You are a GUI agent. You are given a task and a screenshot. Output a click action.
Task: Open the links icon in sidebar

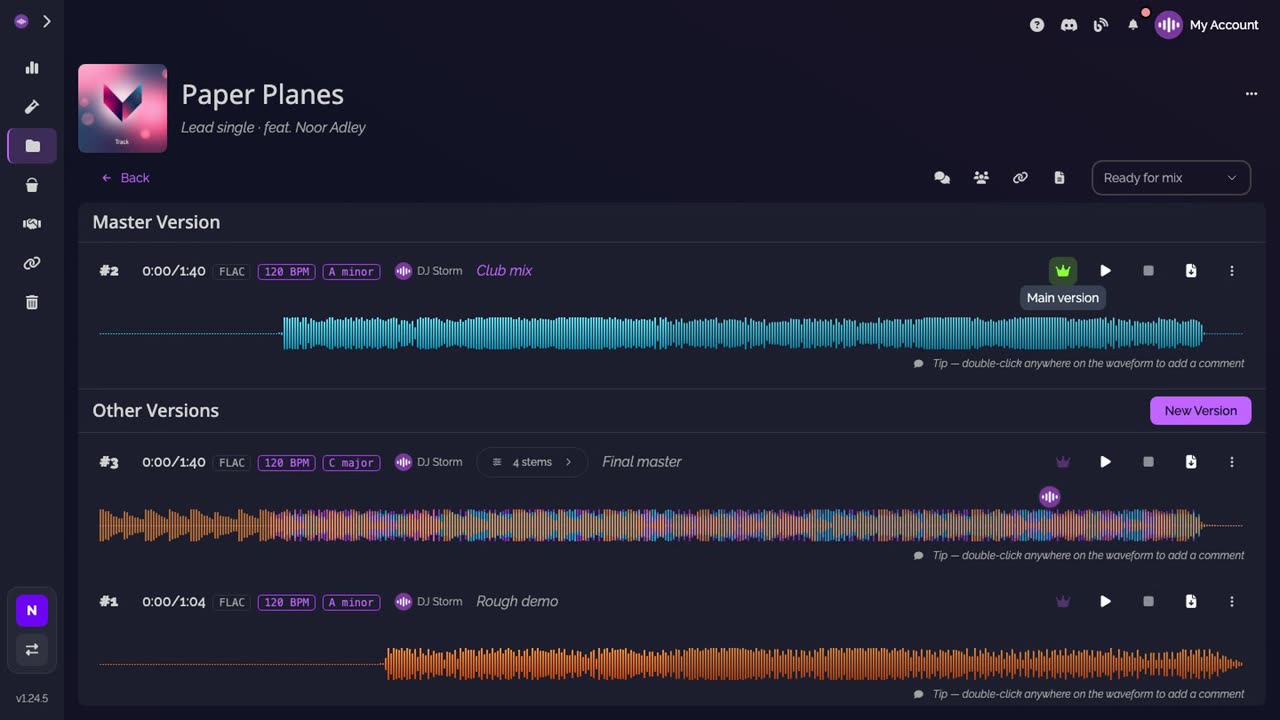click(x=32, y=263)
